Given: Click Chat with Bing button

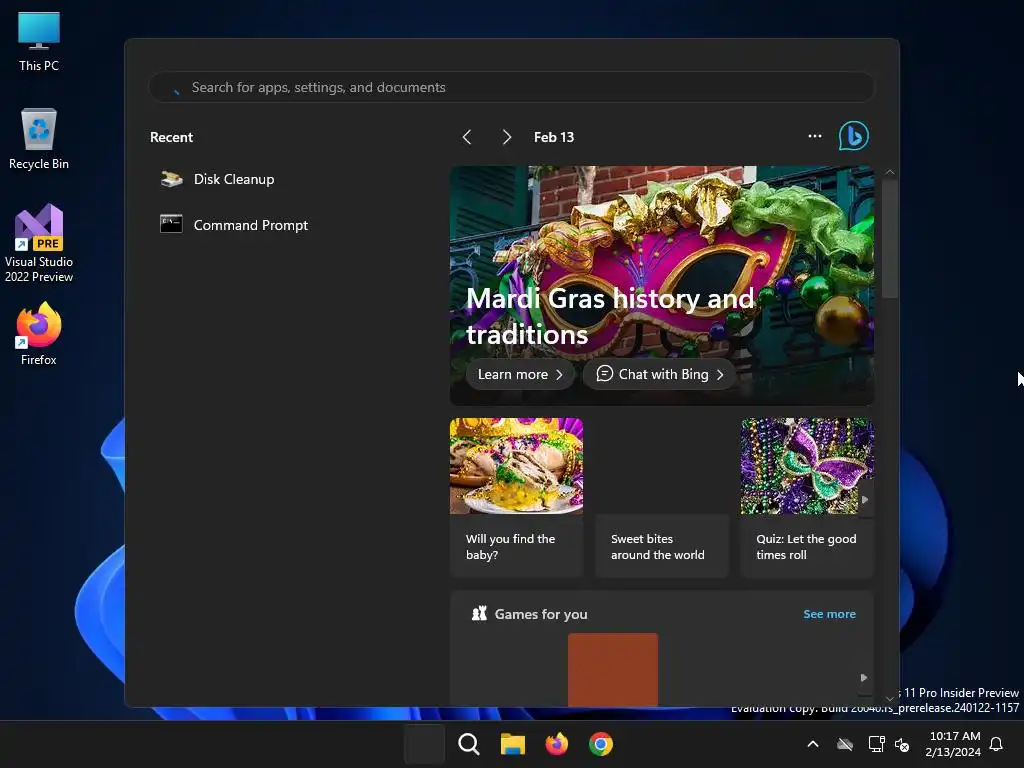Looking at the screenshot, I should tap(659, 374).
